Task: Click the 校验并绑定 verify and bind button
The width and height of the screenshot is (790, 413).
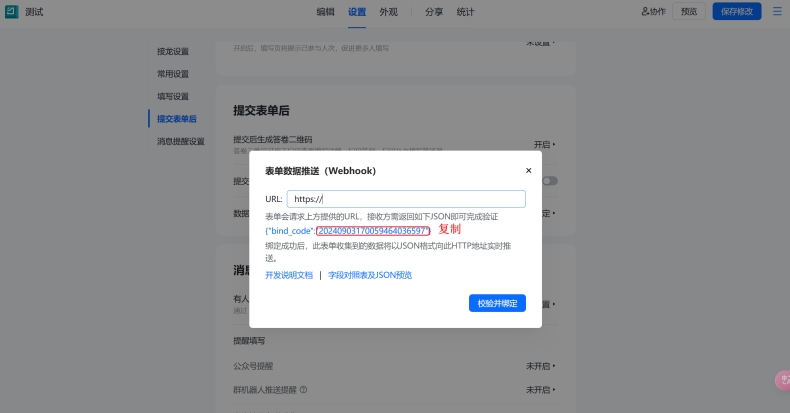Action: pos(497,303)
